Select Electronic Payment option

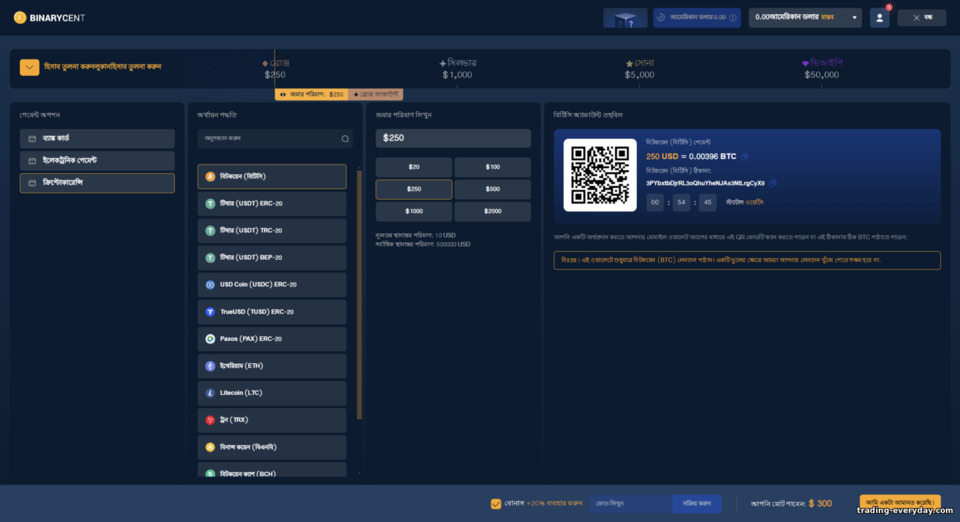(97, 160)
